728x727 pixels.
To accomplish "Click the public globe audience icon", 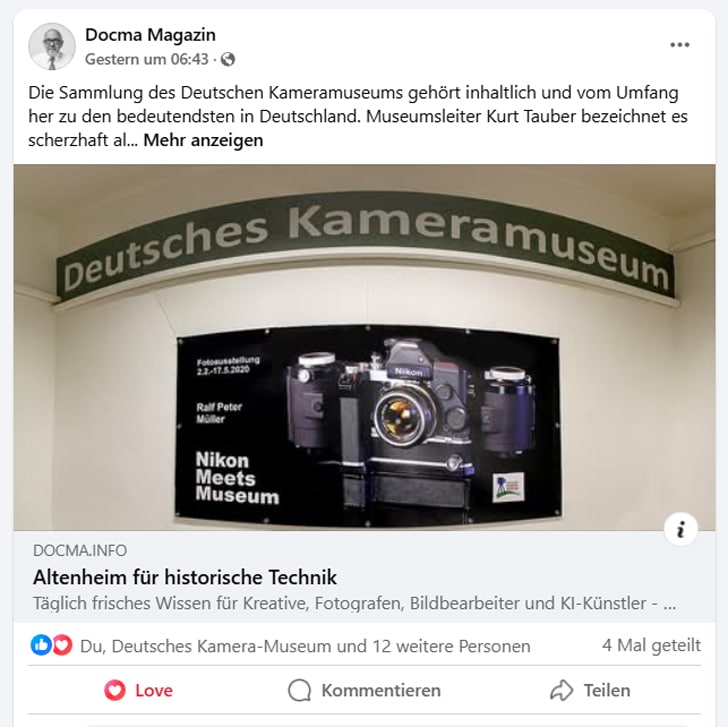I will coord(228,59).
